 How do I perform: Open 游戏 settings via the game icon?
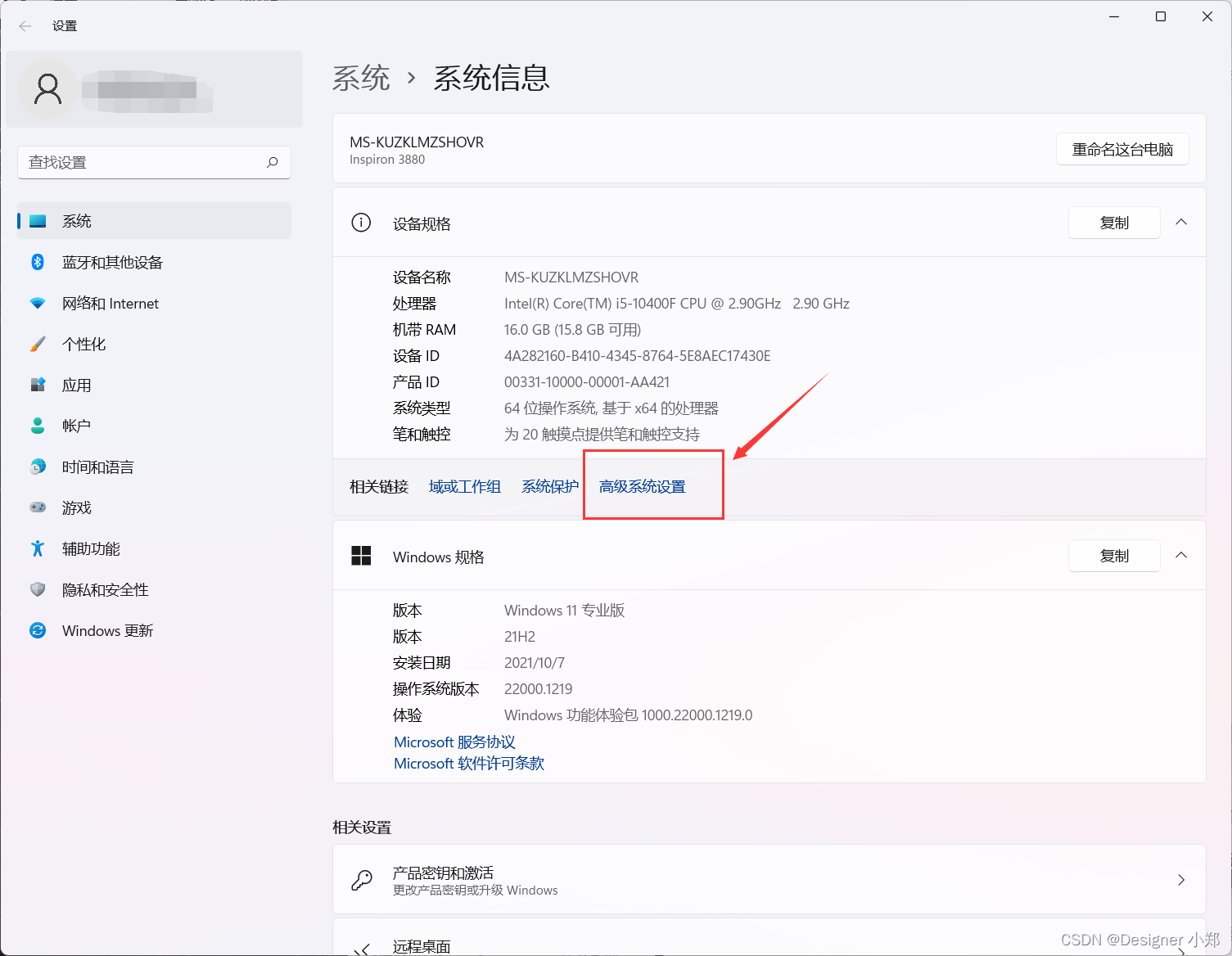coord(38,507)
